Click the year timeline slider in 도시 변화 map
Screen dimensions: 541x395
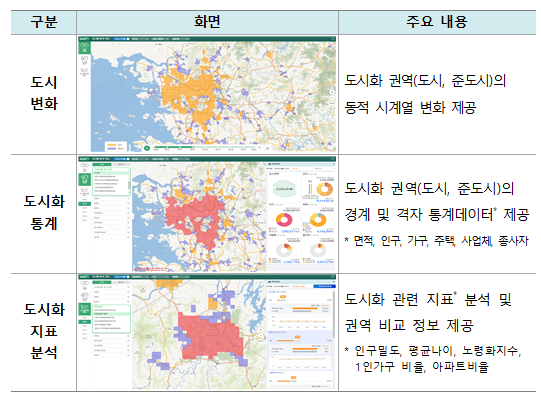205,147
